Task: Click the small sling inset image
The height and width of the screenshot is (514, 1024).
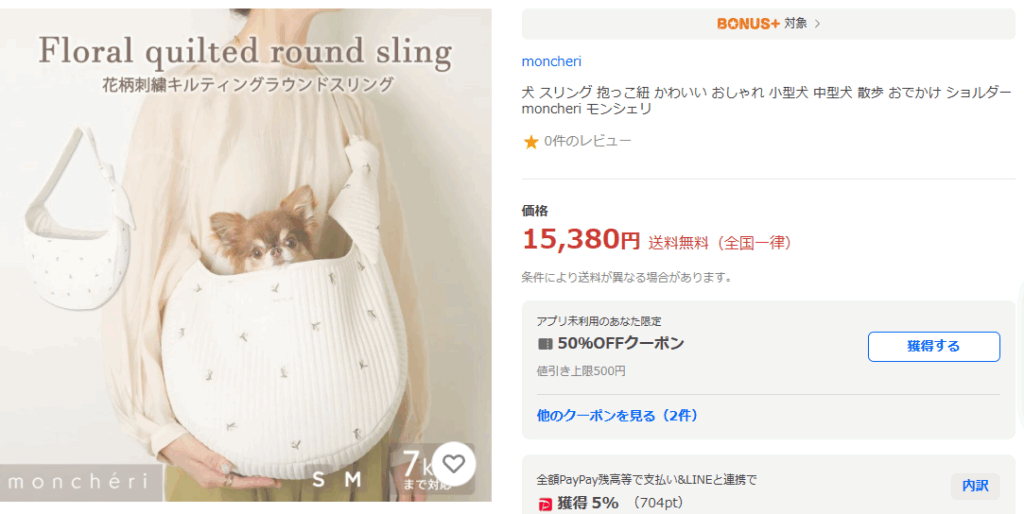Action: 77,219
